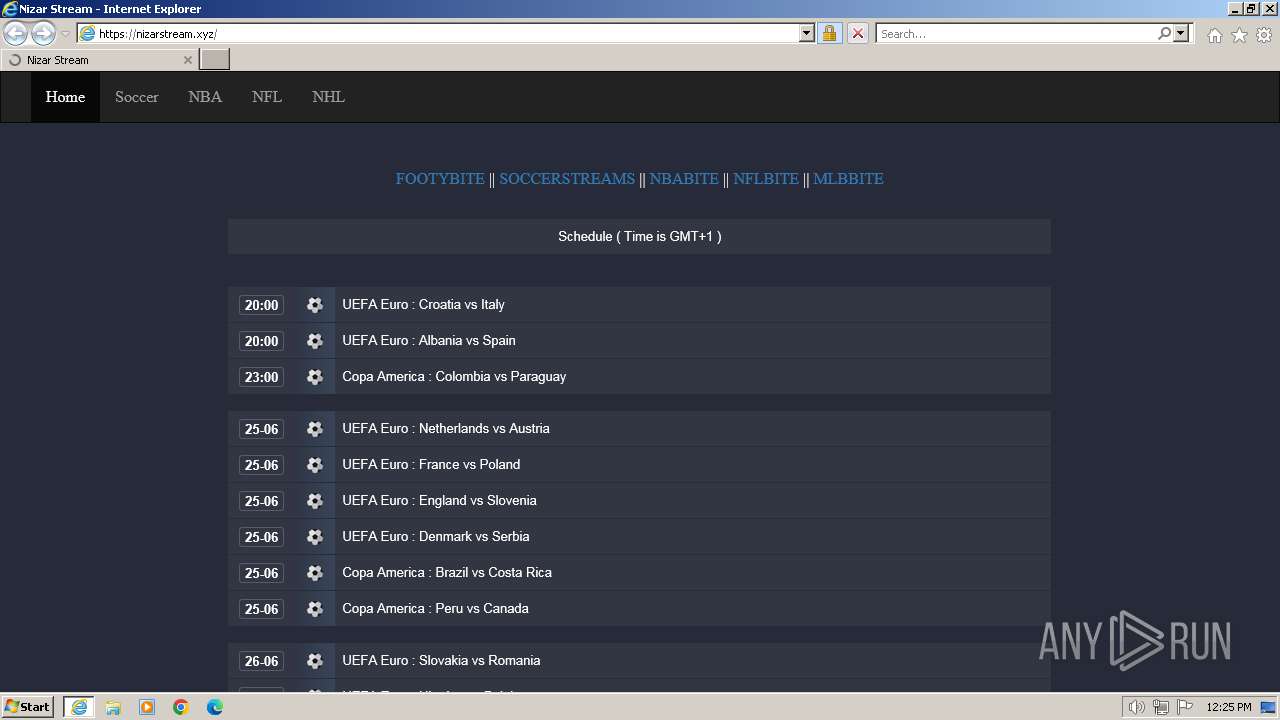Launch Google Chrome from taskbar

point(181,707)
